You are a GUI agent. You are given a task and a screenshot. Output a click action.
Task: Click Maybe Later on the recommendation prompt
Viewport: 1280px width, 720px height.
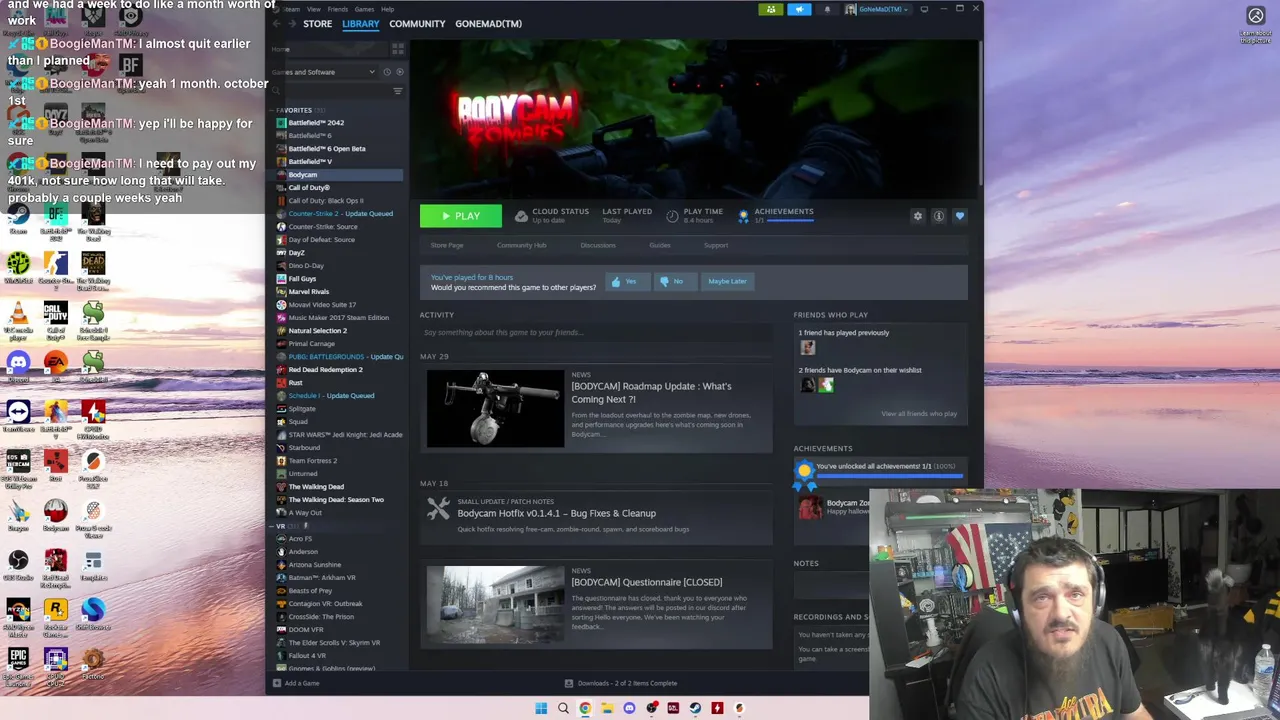point(727,282)
